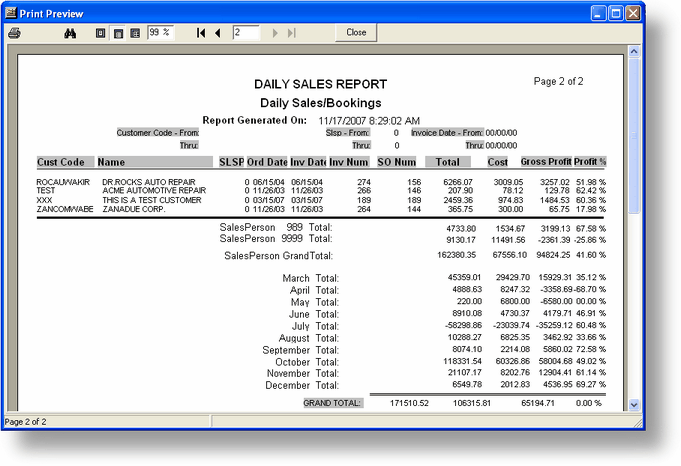Image resolution: width=681 pixels, height=466 pixels.
Task: Click the GRAND TOTAL label
Action: [333, 403]
